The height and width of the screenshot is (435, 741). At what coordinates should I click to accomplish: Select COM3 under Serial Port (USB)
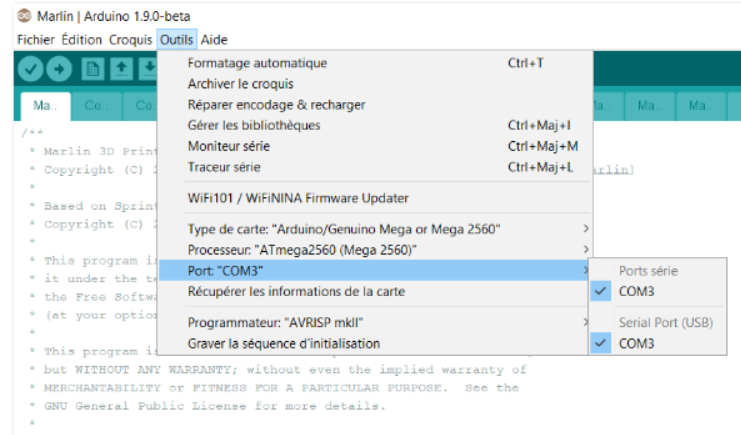click(635, 343)
